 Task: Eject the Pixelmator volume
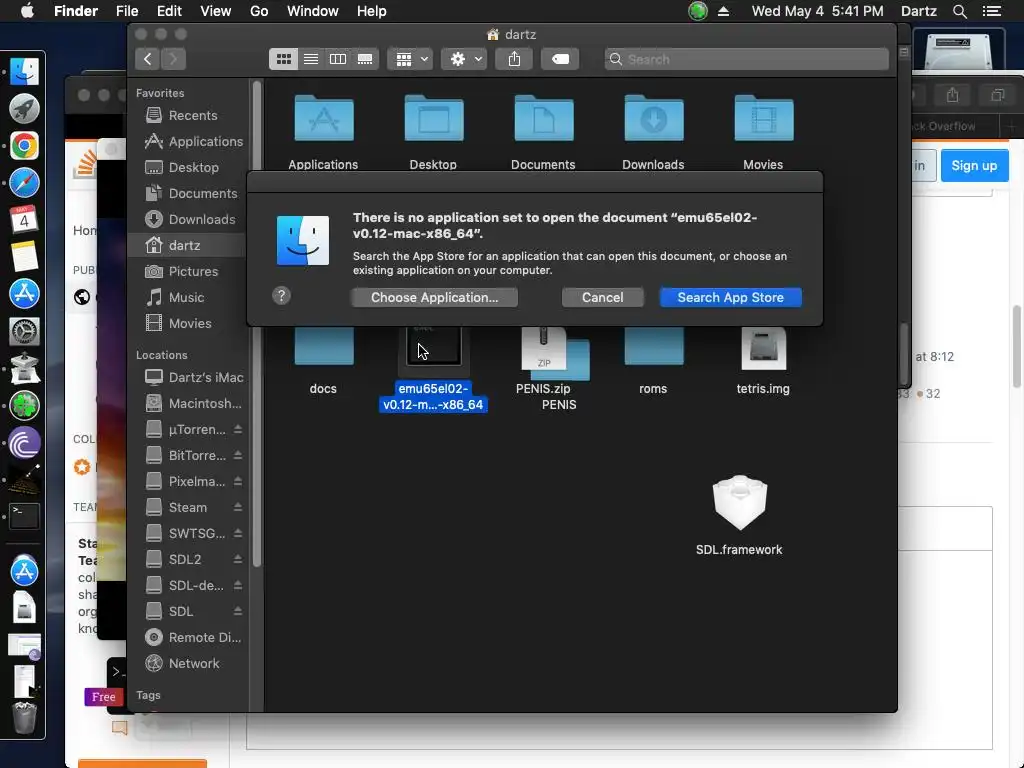tap(238, 481)
